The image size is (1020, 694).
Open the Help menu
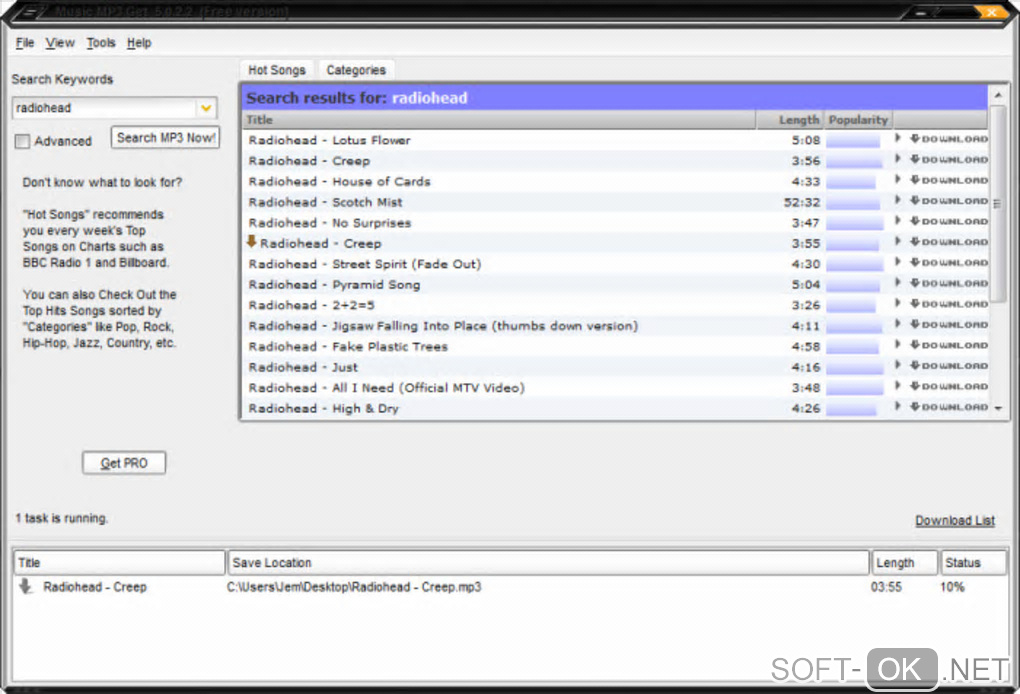(x=139, y=43)
